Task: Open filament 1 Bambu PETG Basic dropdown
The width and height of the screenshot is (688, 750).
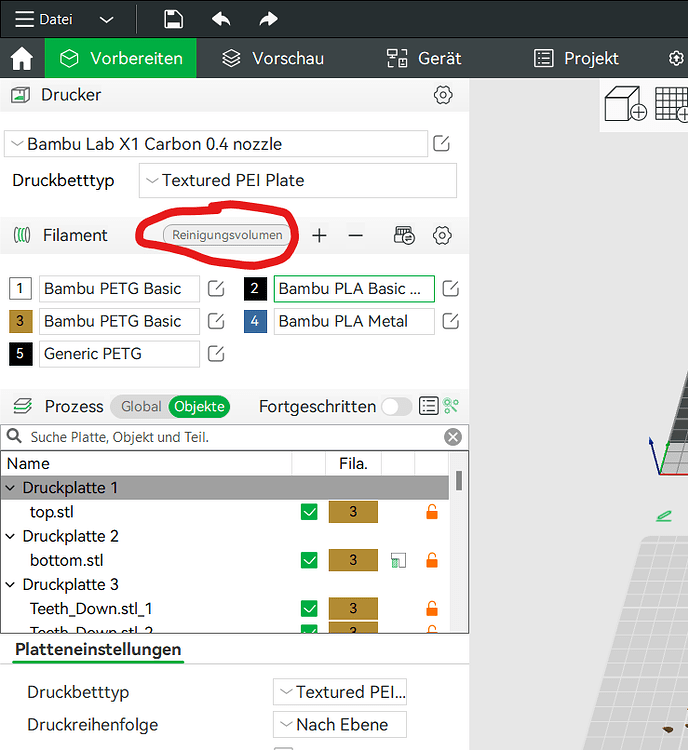Action: point(119,288)
